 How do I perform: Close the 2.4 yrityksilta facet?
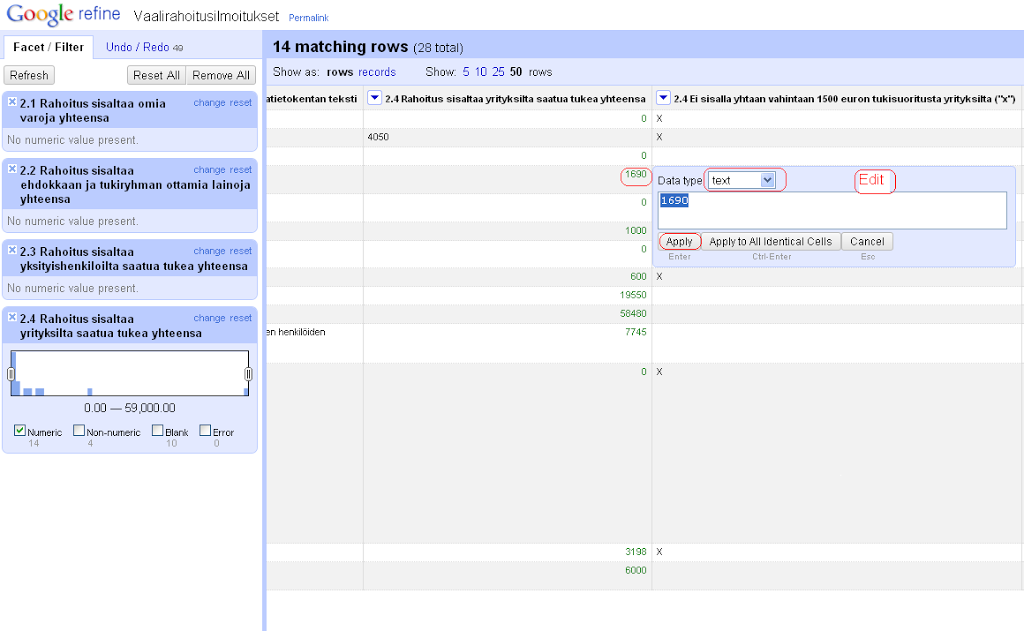tap(12, 317)
